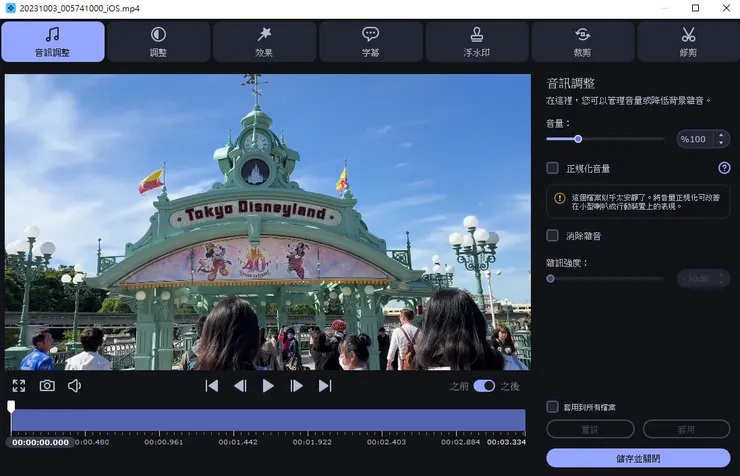Close the editor window
Image resolution: width=740 pixels, height=476 pixels.
(x=726, y=8)
